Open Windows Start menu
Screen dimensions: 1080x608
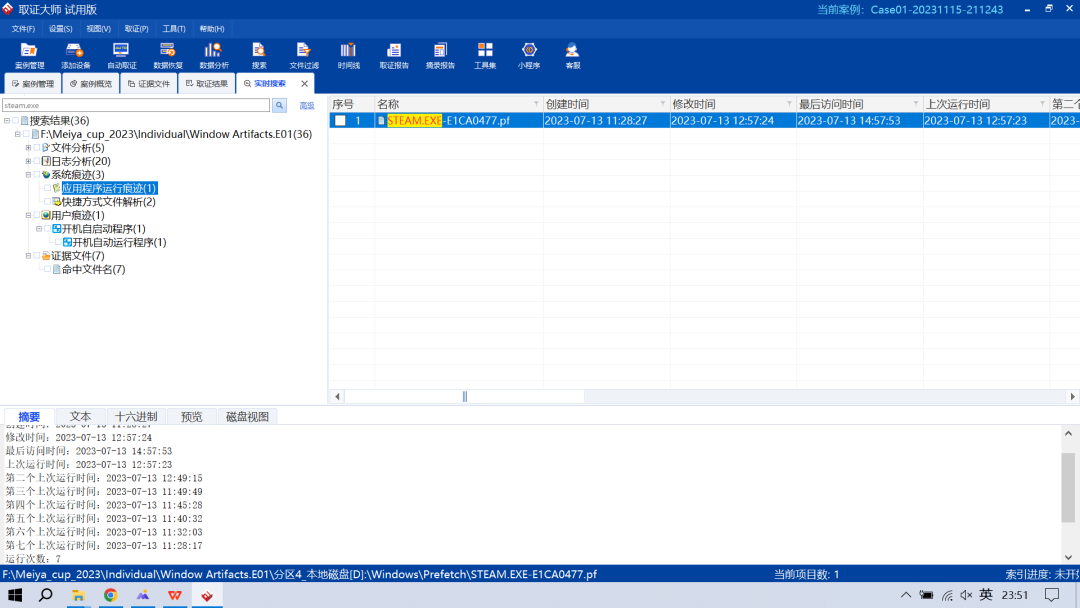(14, 596)
